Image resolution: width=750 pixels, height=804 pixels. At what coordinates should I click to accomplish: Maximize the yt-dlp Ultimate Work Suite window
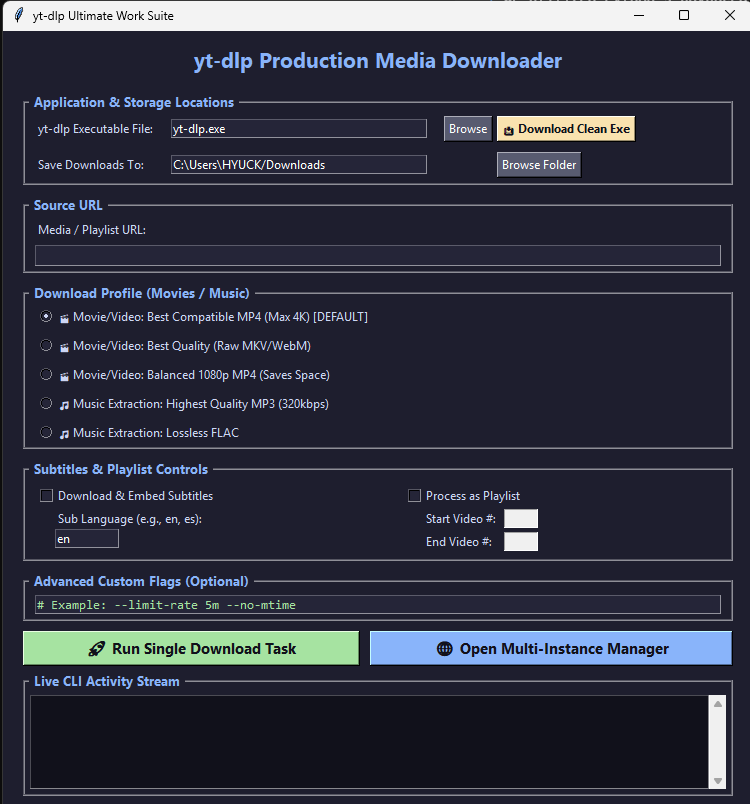tap(684, 15)
